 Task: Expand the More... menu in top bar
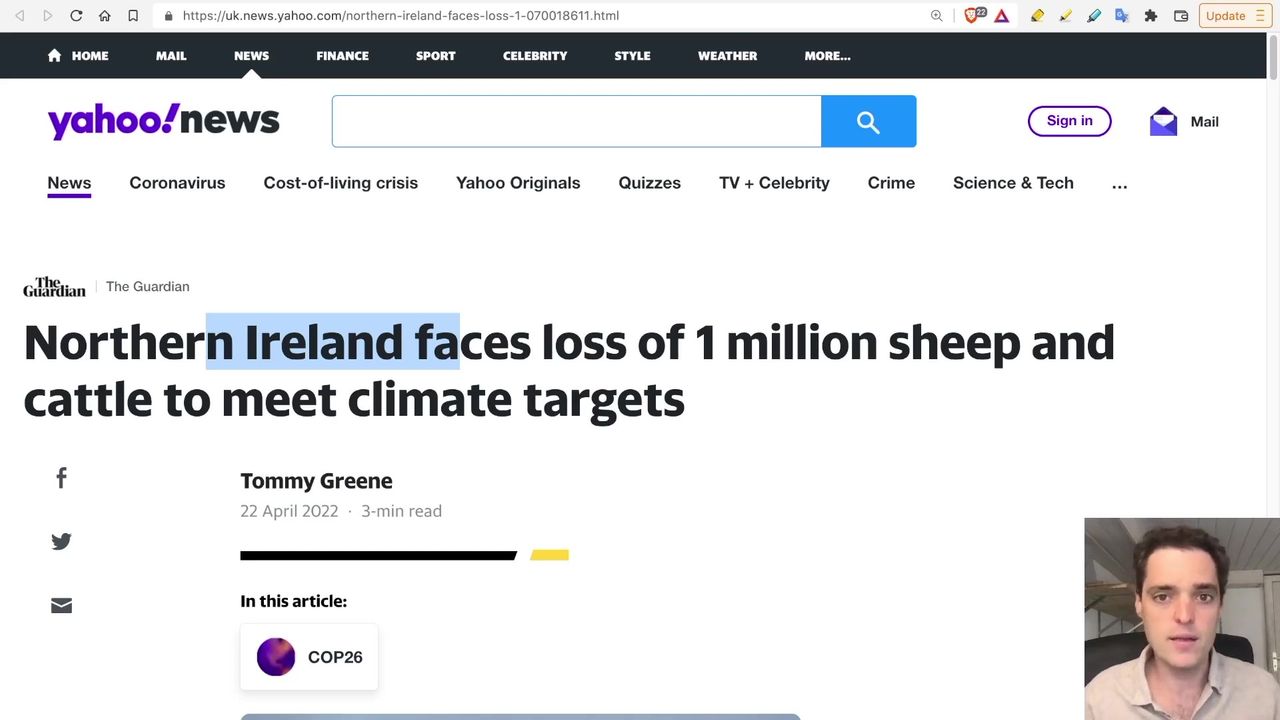tap(827, 56)
